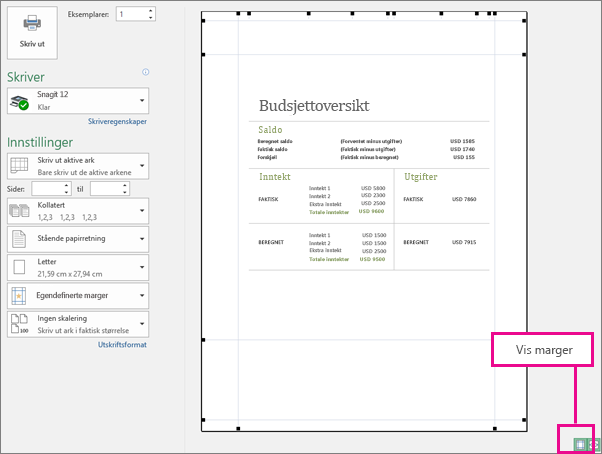Viewport: 602px width, 454px height.
Task: Click the zoom-to-page icon at bottom right
Action: pyautogui.click(x=594, y=444)
